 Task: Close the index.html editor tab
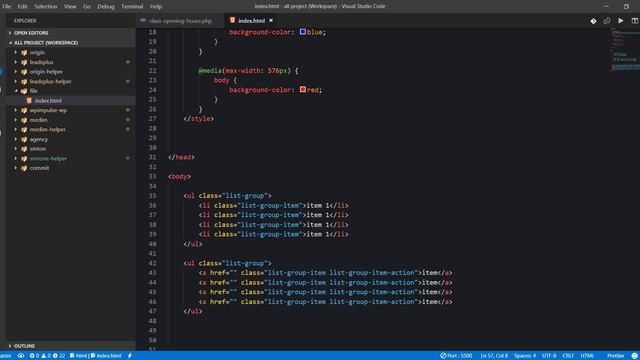pyautogui.click(x=271, y=20)
